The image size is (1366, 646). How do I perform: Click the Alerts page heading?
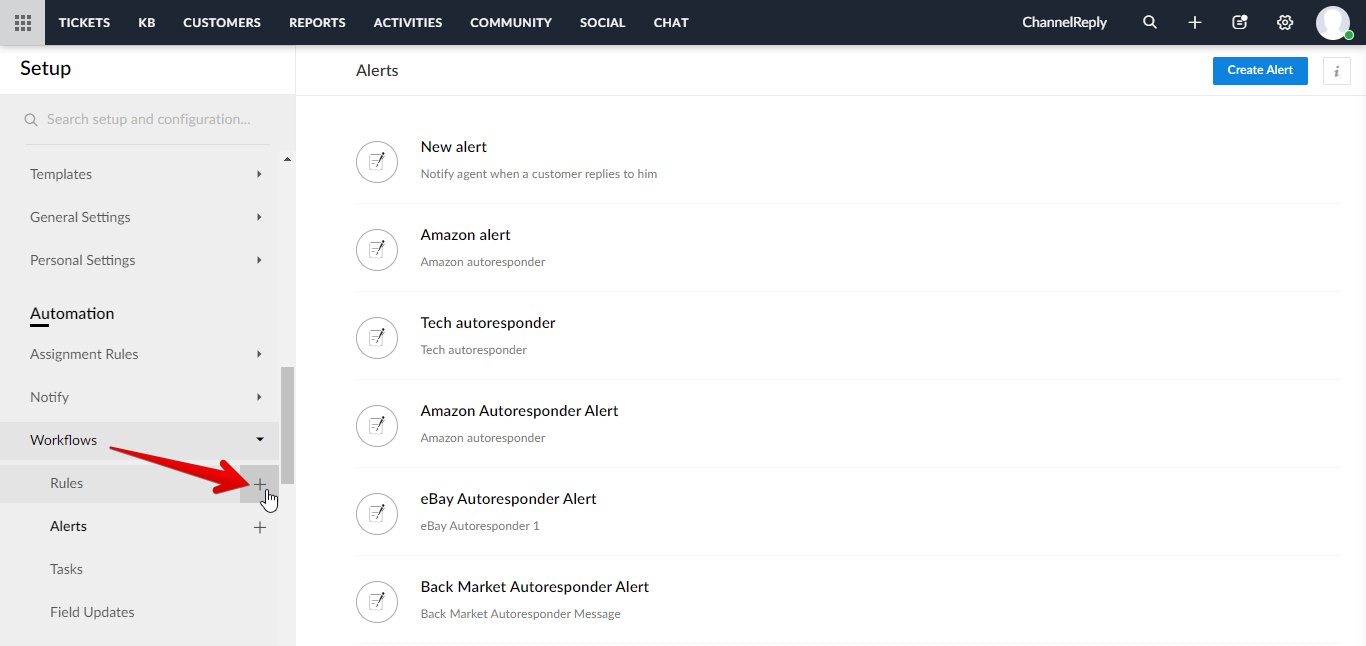tap(377, 71)
